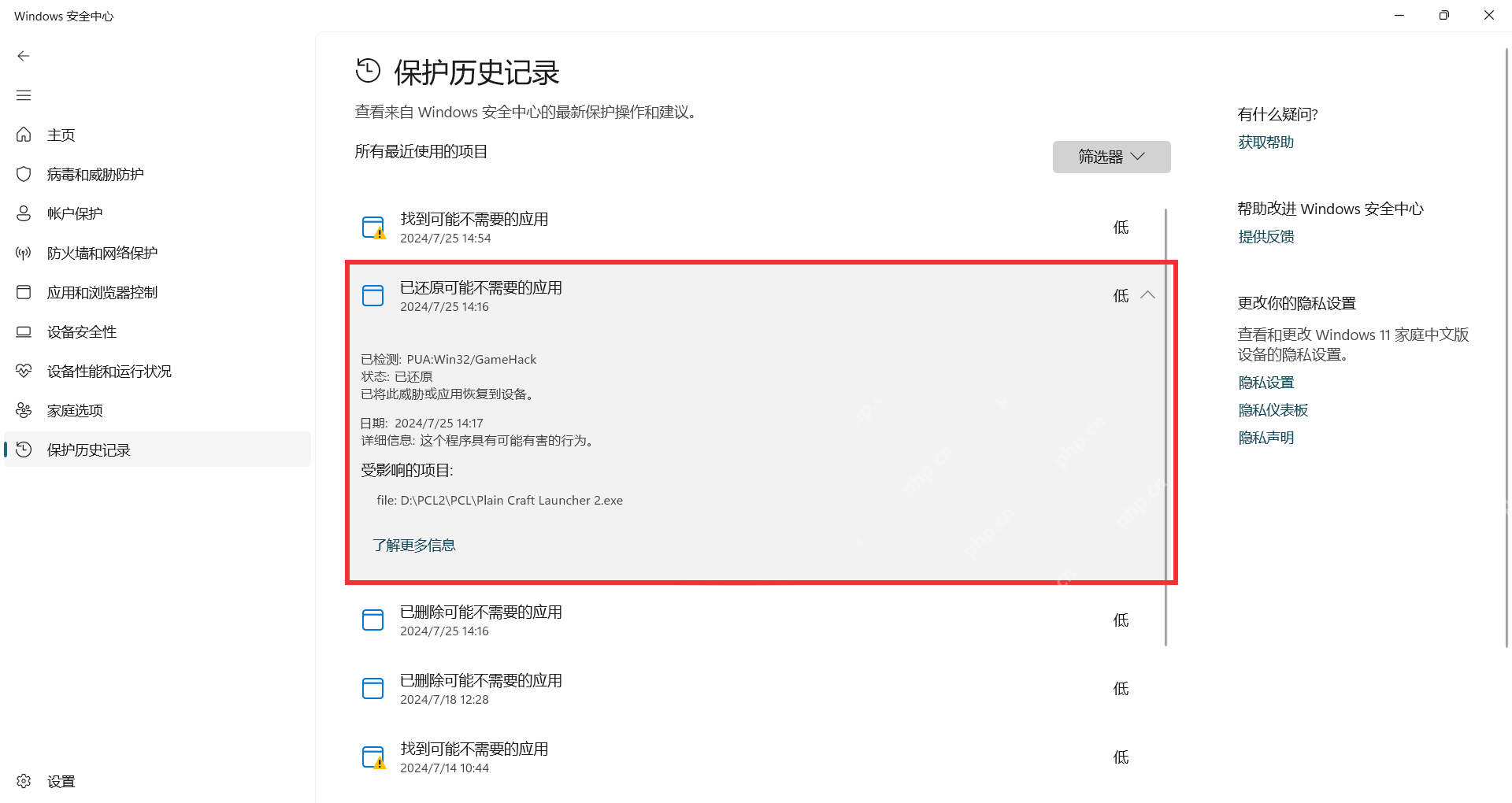Expand 找到可能不需要的应用 entry dated 2024/7/14
1512x803 pixels.
(758, 757)
